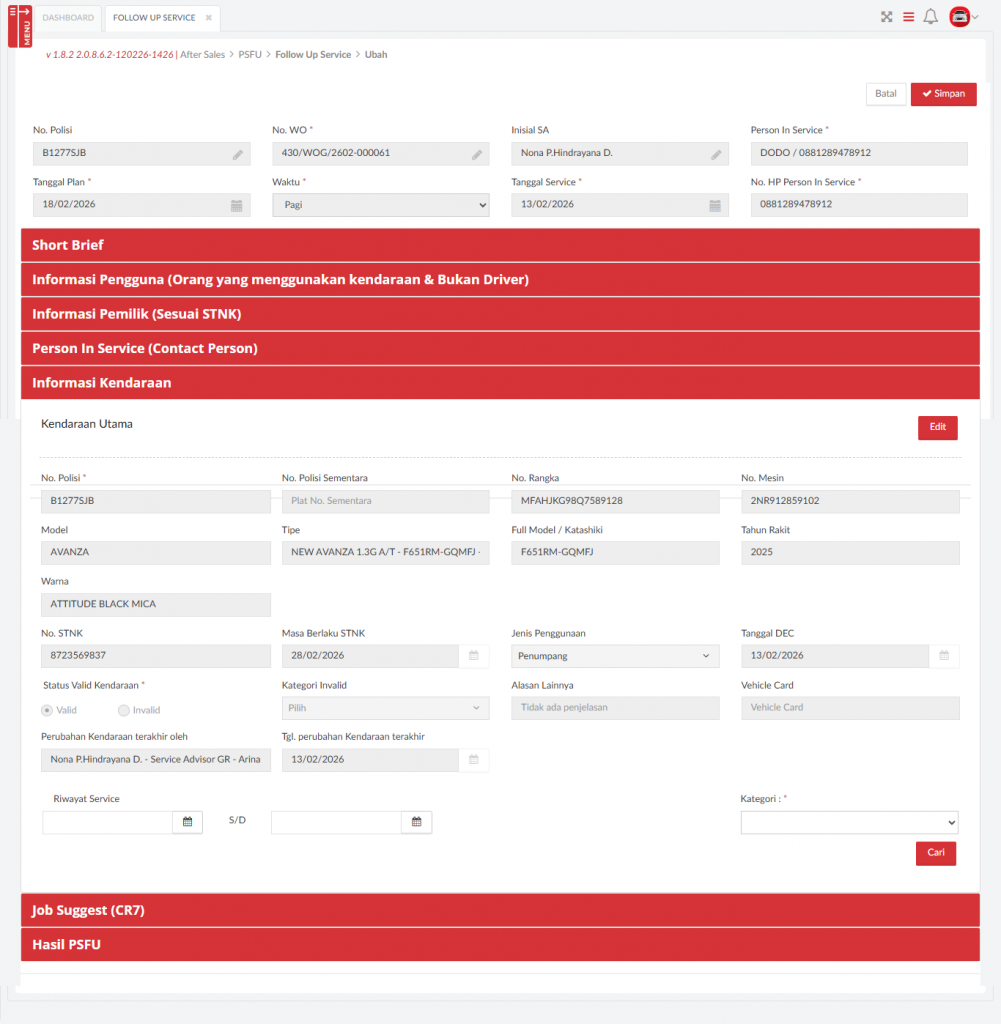Open the notification bell icon

tap(930, 17)
